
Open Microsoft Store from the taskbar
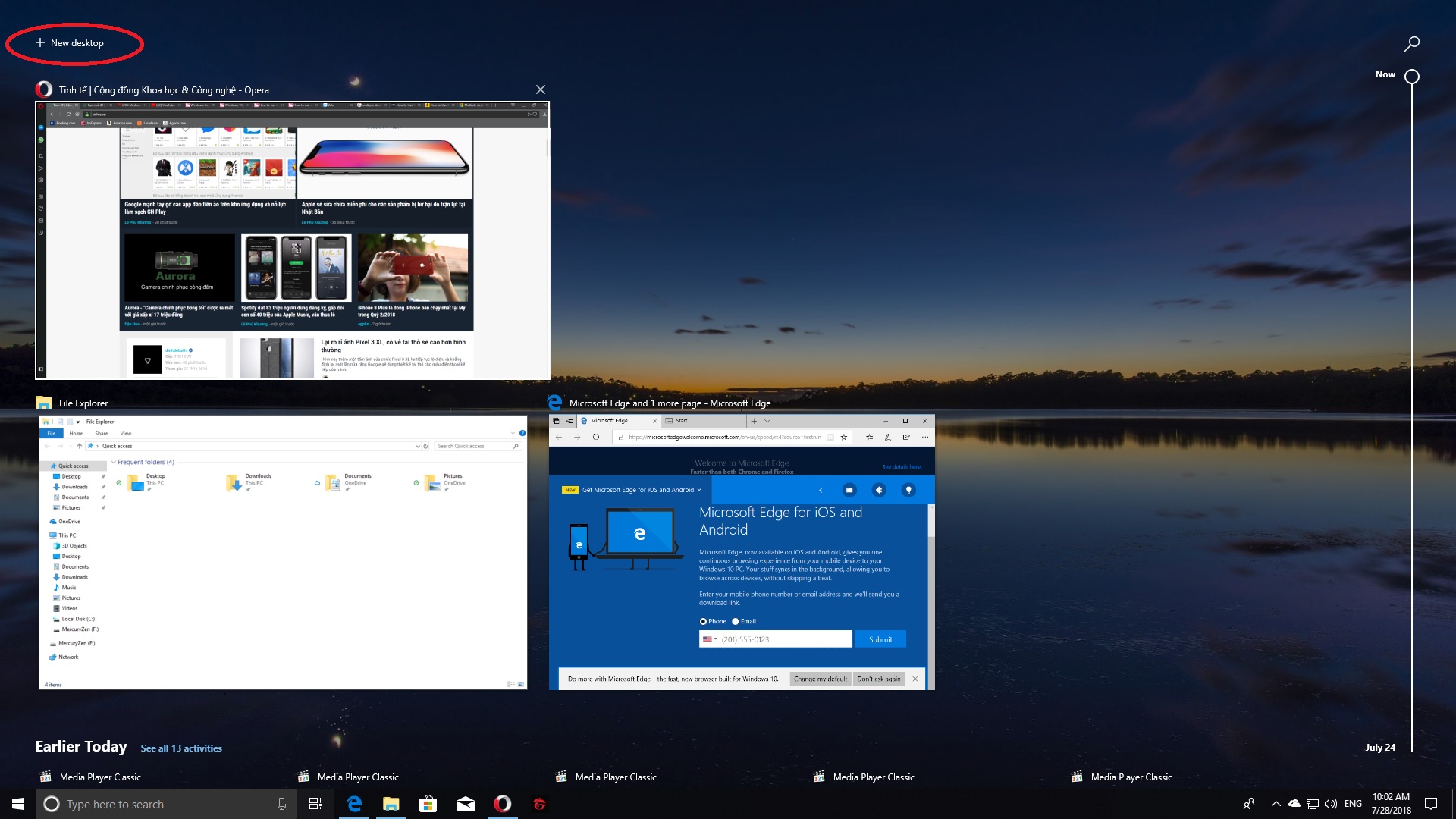click(x=428, y=804)
